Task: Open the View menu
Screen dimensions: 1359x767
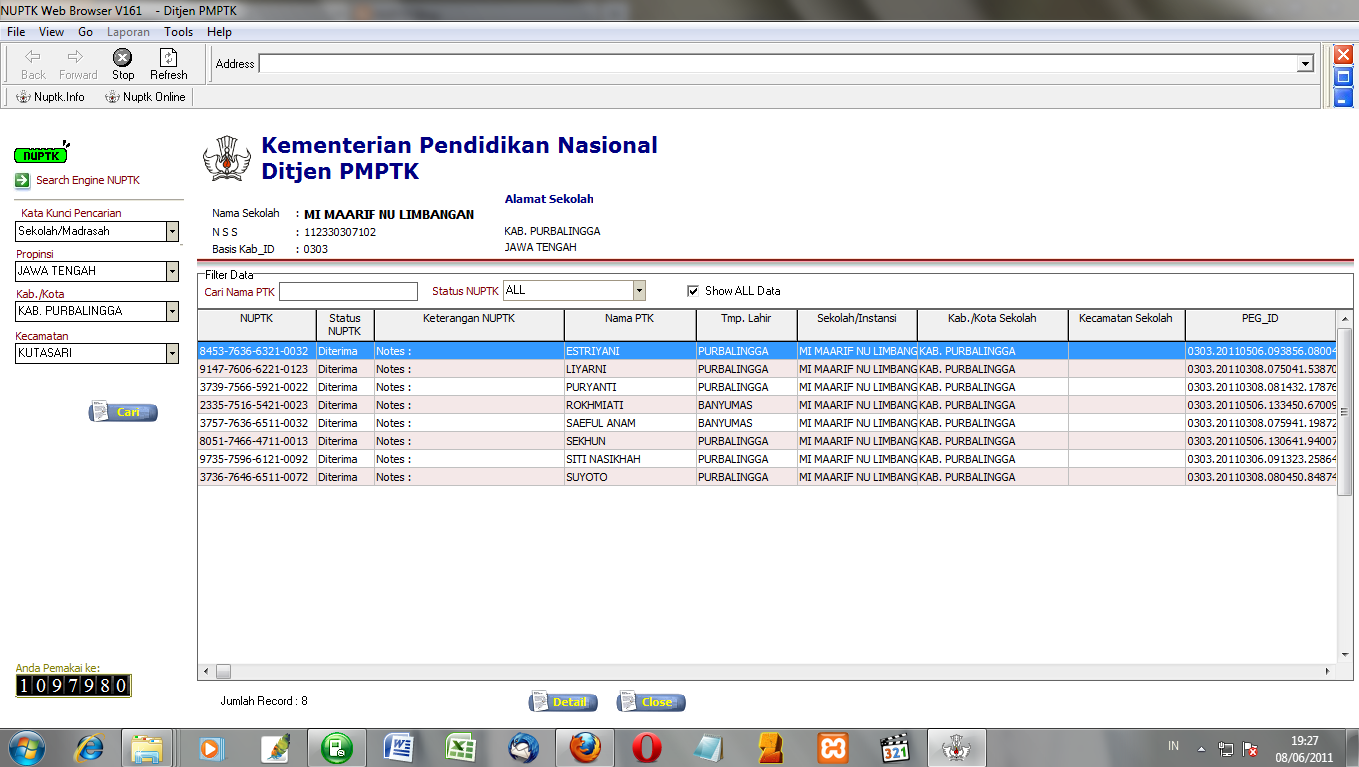Action: point(51,32)
